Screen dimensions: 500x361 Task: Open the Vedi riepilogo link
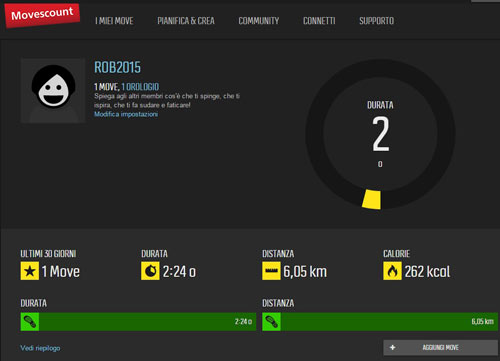pos(40,348)
